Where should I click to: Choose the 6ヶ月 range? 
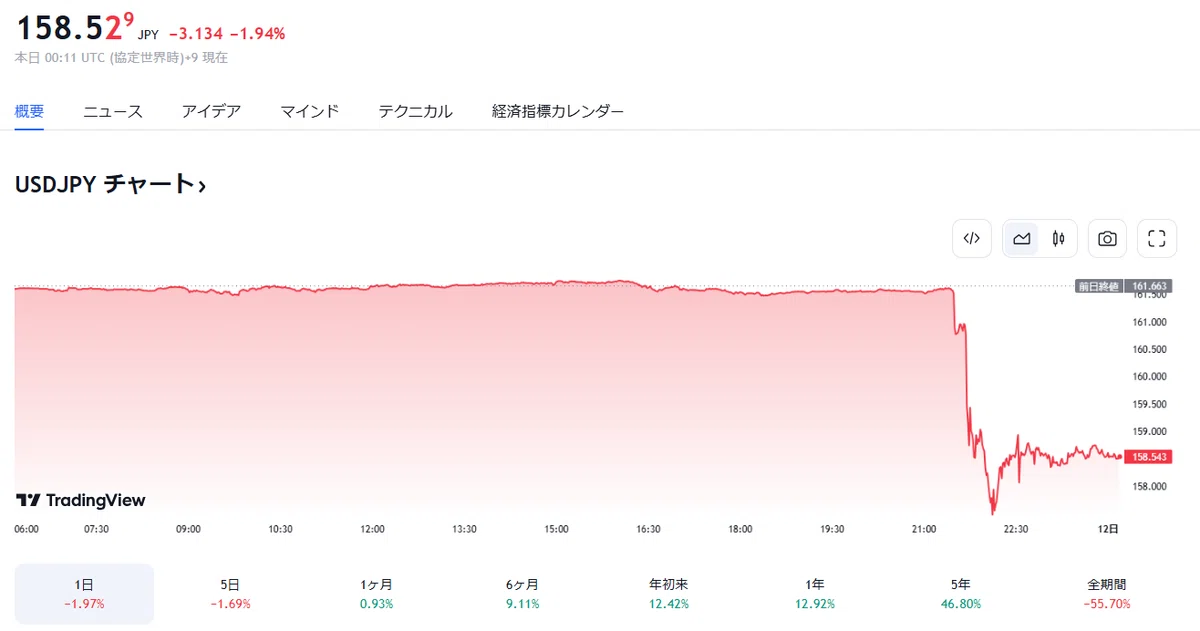pos(523,594)
